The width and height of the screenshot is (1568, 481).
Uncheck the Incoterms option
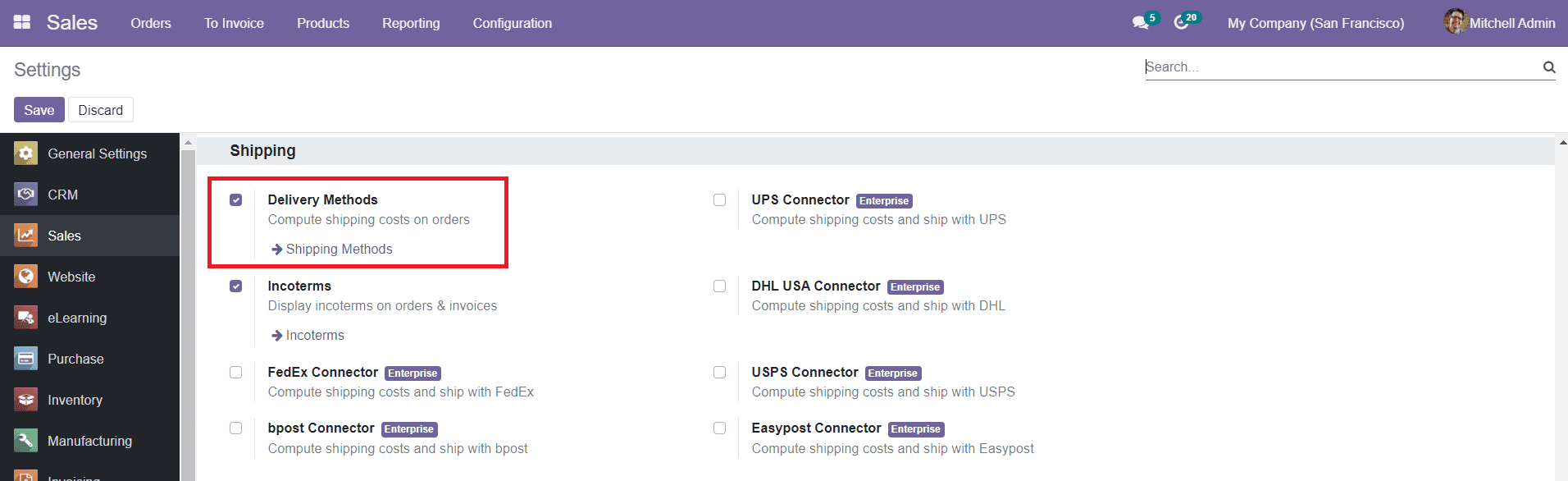tap(236, 286)
